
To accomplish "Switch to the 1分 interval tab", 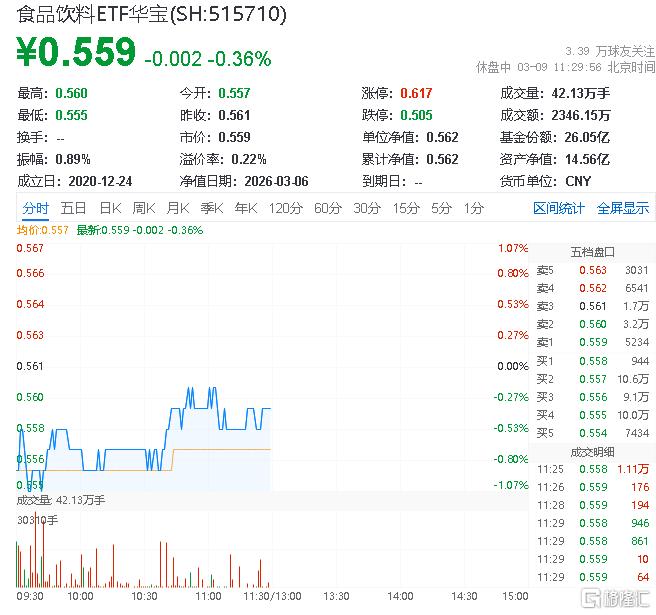I will tap(473, 208).
